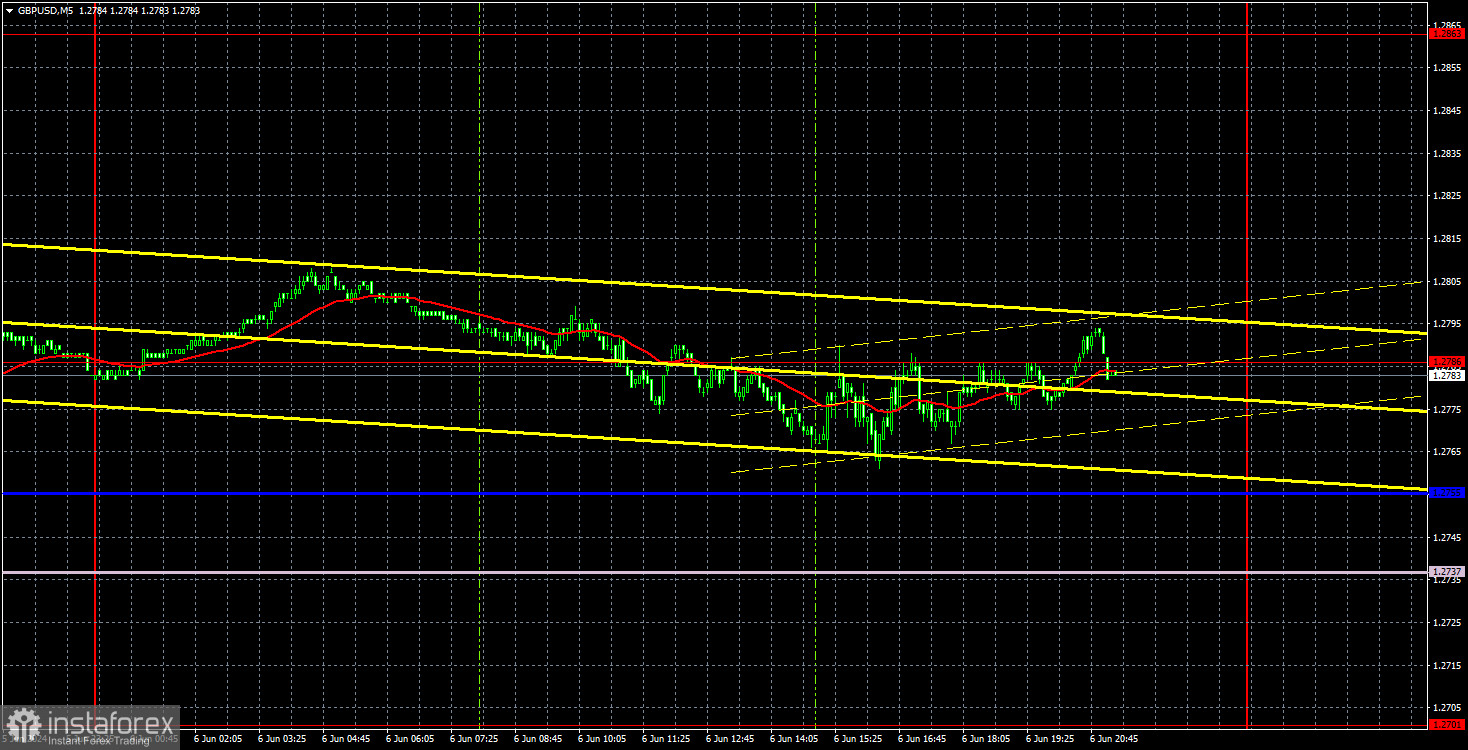Image resolution: width=1468 pixels, height=750 pixels.
Task: Pick the 1.2715 price scale label
Action: pyautogui.click(x=1447, y=666)
